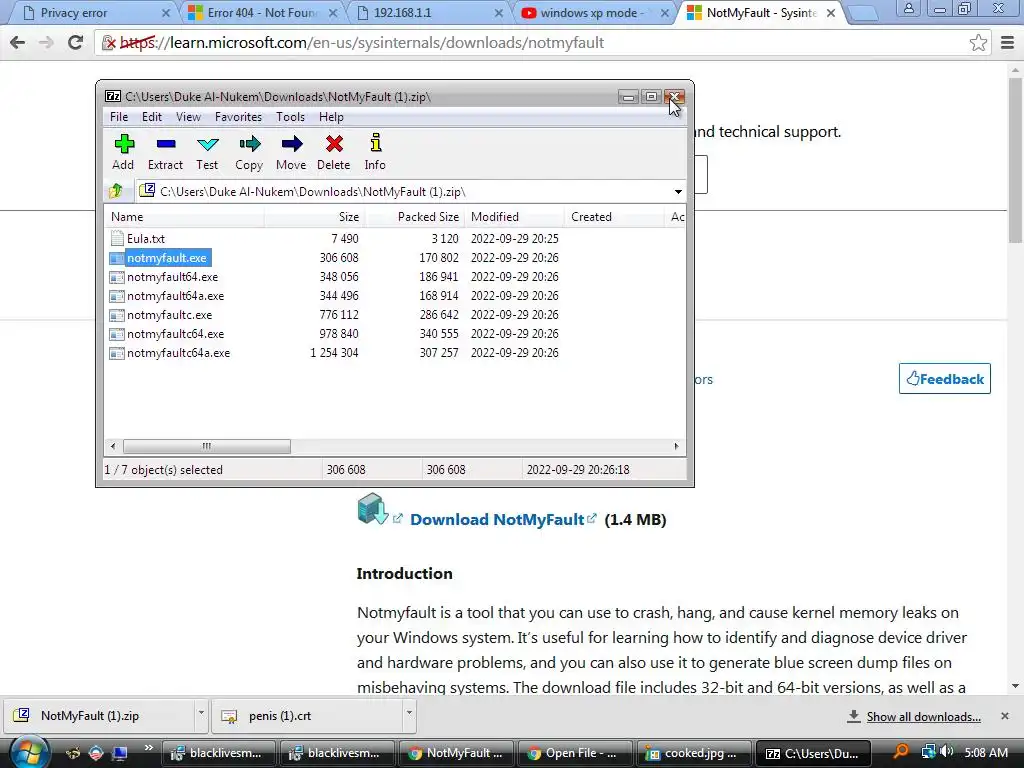Click the 7-Zip horizontal scrollbar thumb

[x=206, y=446]
